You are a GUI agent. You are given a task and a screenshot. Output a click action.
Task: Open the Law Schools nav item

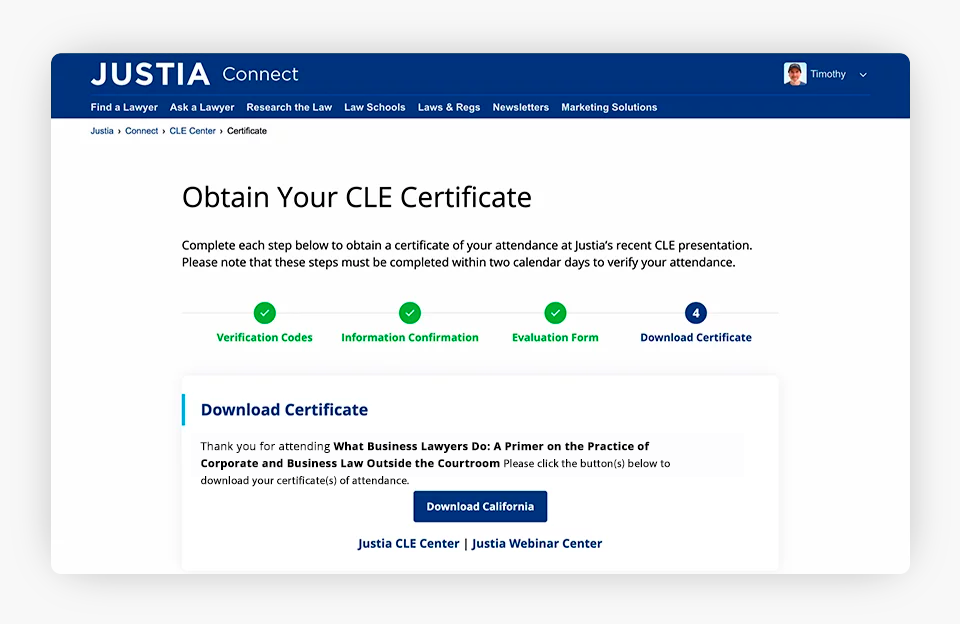point(375,107)
